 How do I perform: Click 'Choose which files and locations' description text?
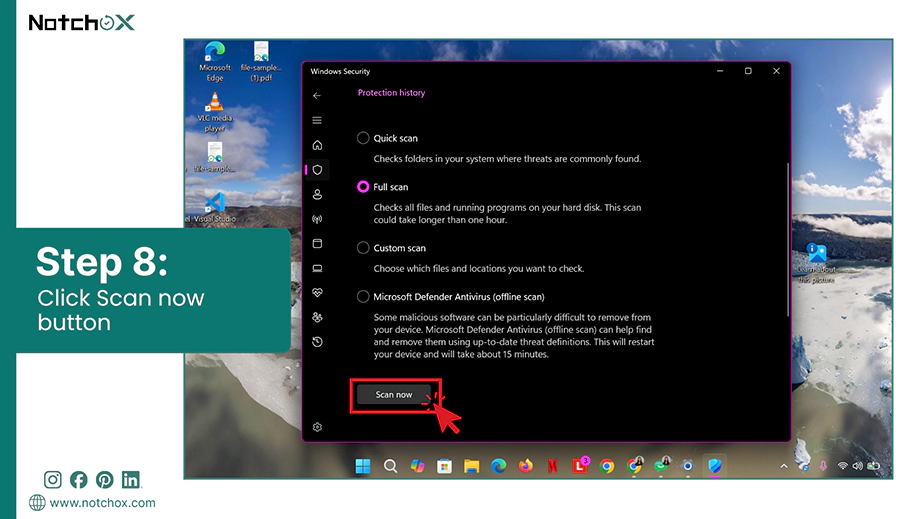coord(479,269)
